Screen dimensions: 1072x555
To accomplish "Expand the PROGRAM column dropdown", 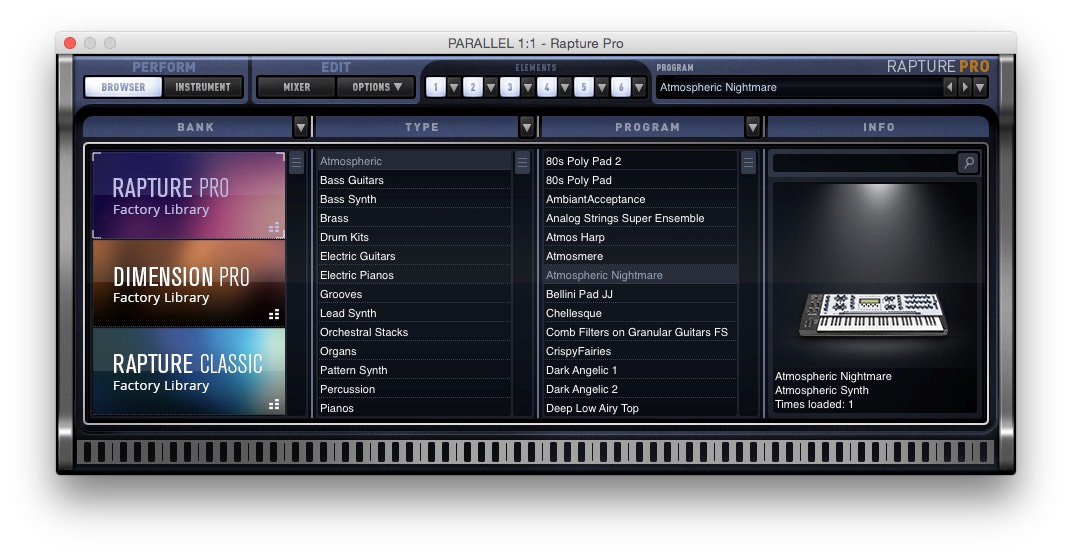I will [753, 127].
